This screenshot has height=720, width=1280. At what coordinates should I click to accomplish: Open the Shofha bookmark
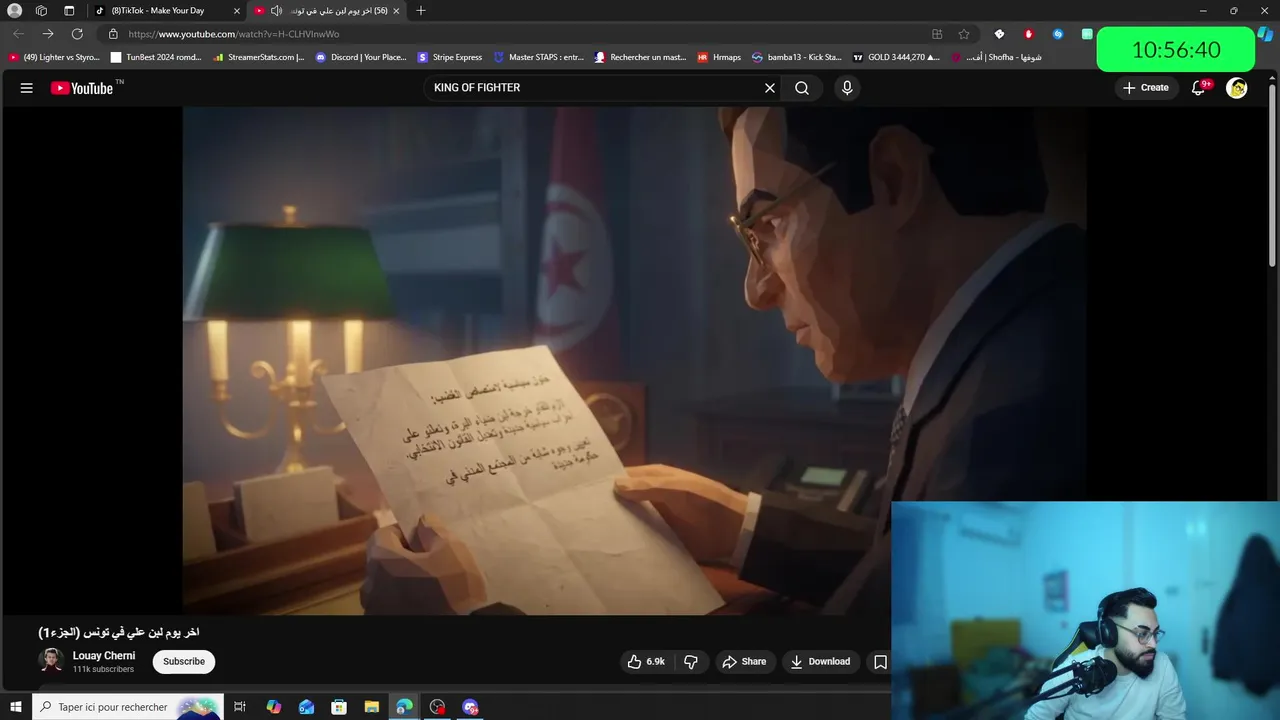click(997, 57)
